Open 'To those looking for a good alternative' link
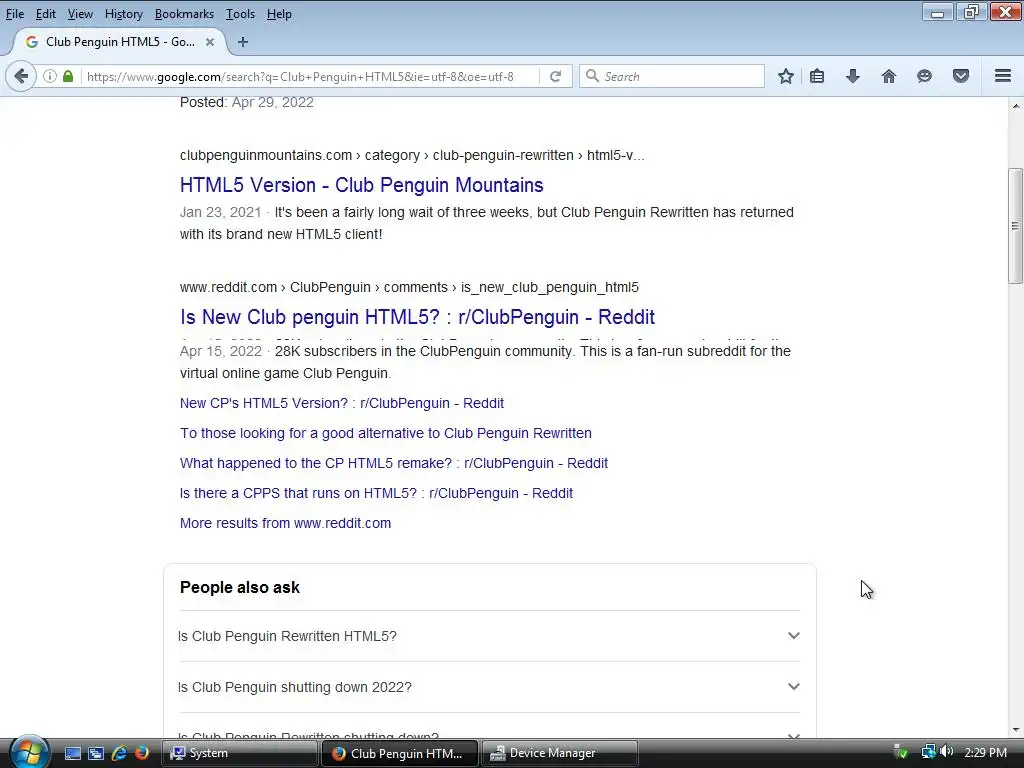Image resolution: width=1024 pixels, height=768 pixels. coord(385,433)
